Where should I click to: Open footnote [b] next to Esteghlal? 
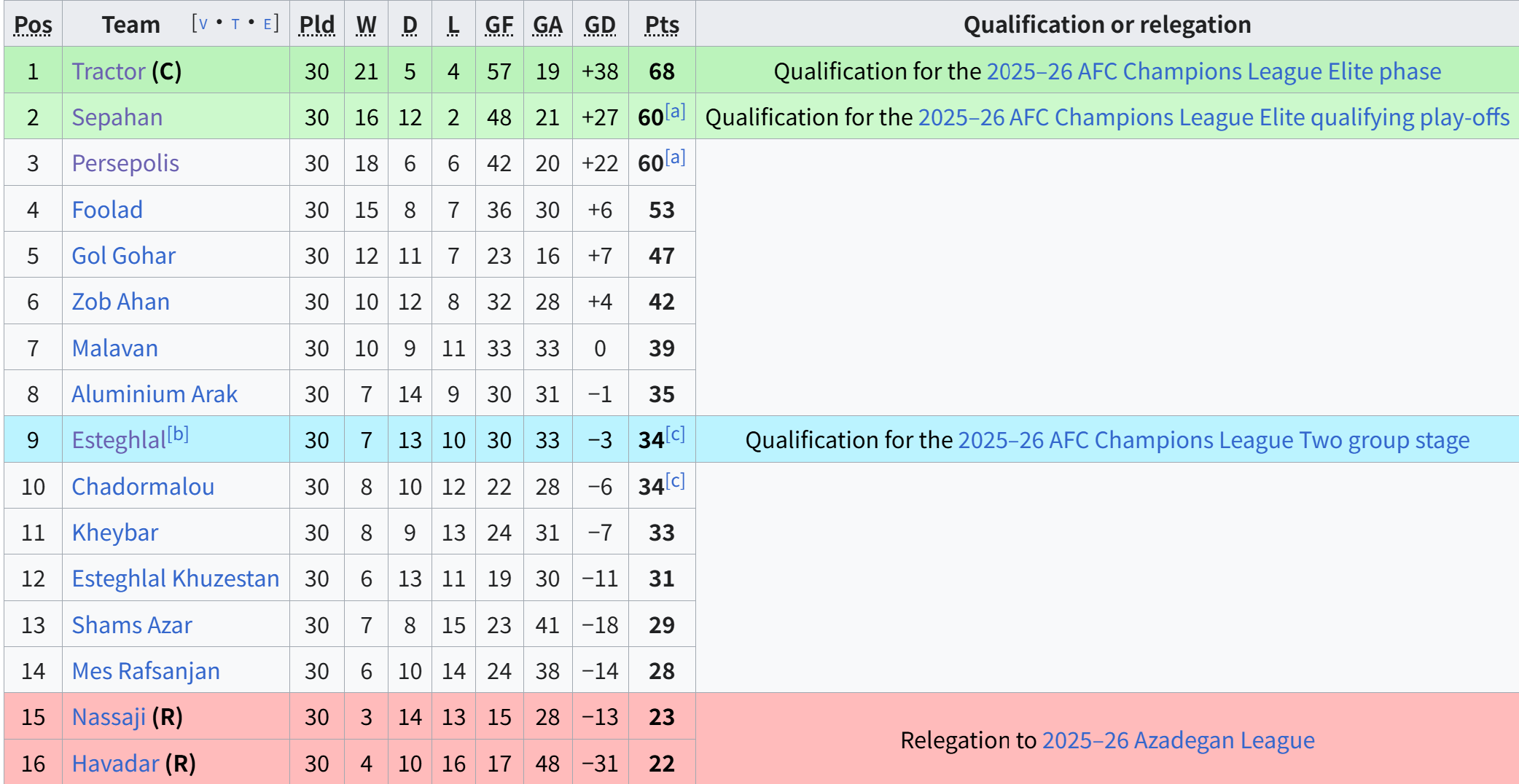point(178,434)
